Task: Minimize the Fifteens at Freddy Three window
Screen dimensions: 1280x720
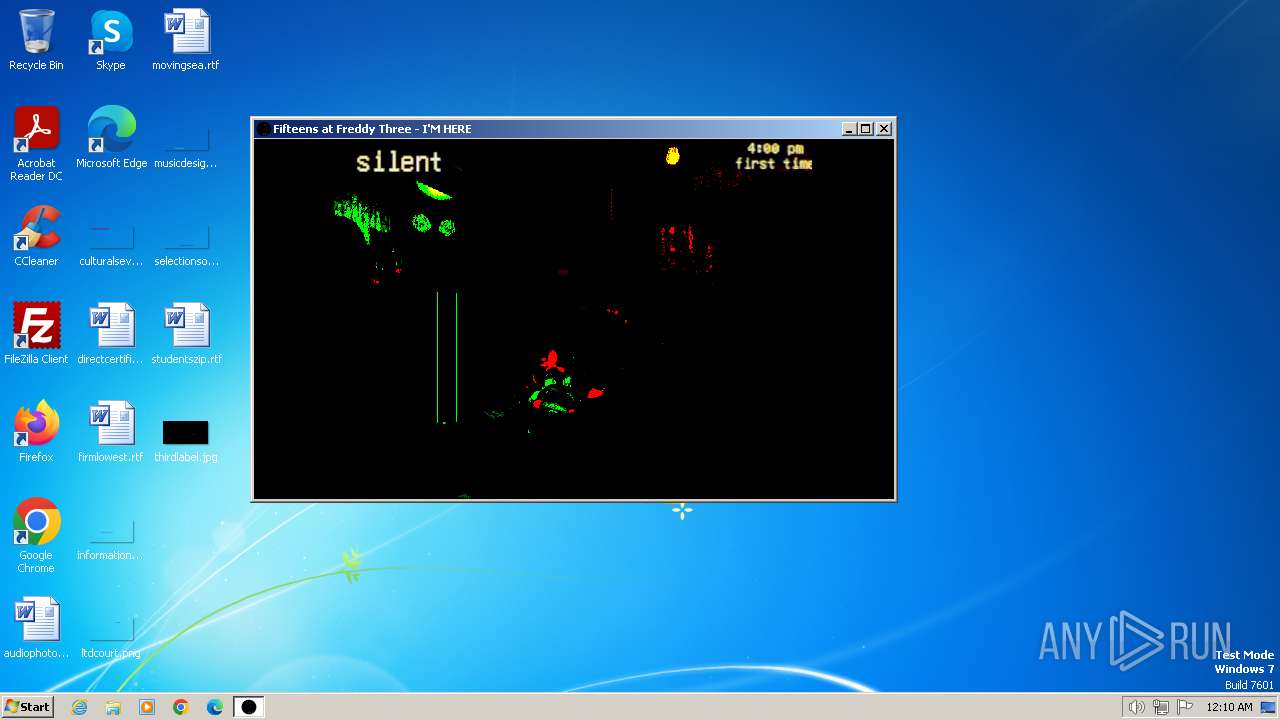Action: [x=850, y=129]
